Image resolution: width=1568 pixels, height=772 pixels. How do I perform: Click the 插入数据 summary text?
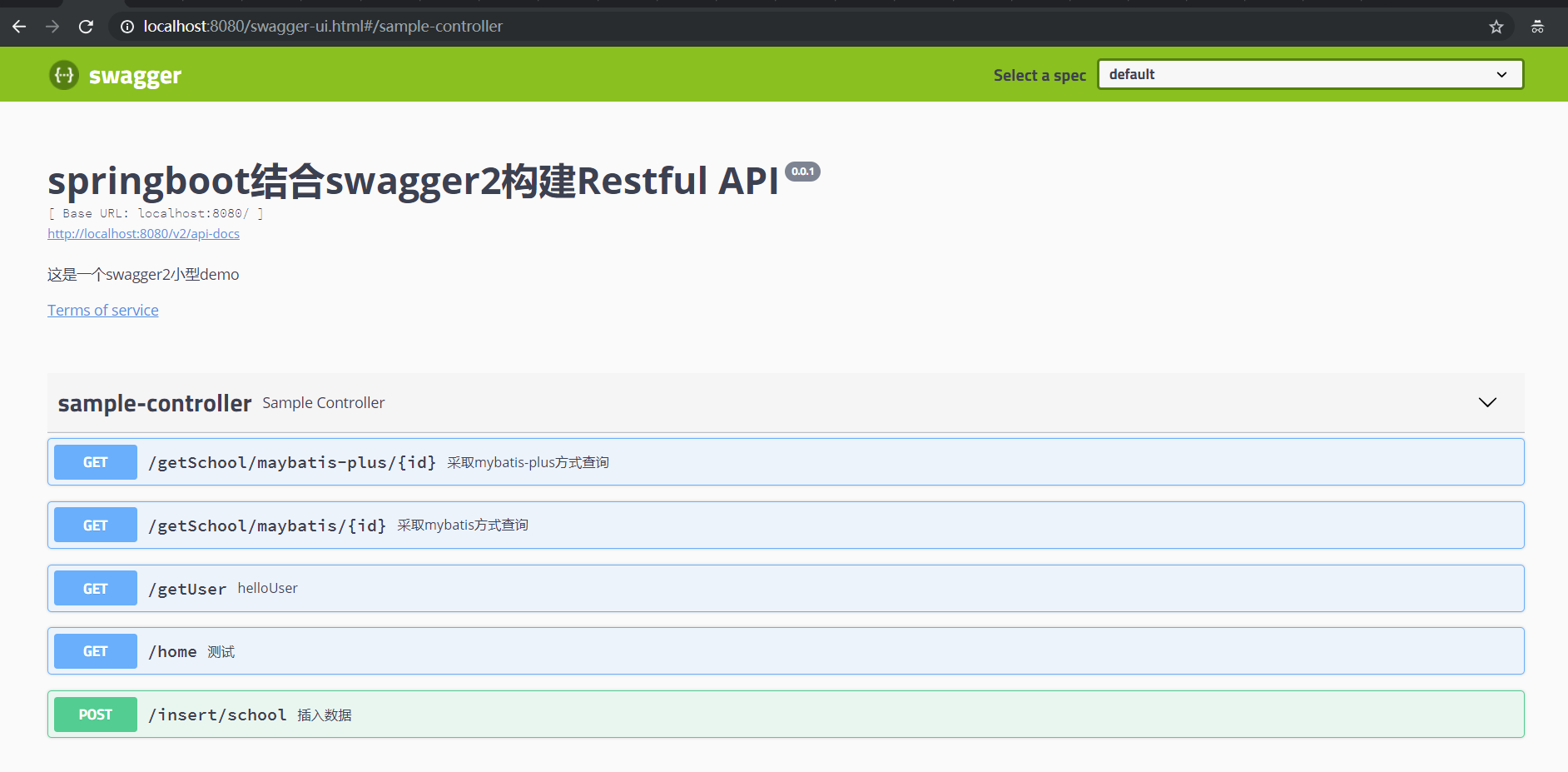click(x=325, y=715)
